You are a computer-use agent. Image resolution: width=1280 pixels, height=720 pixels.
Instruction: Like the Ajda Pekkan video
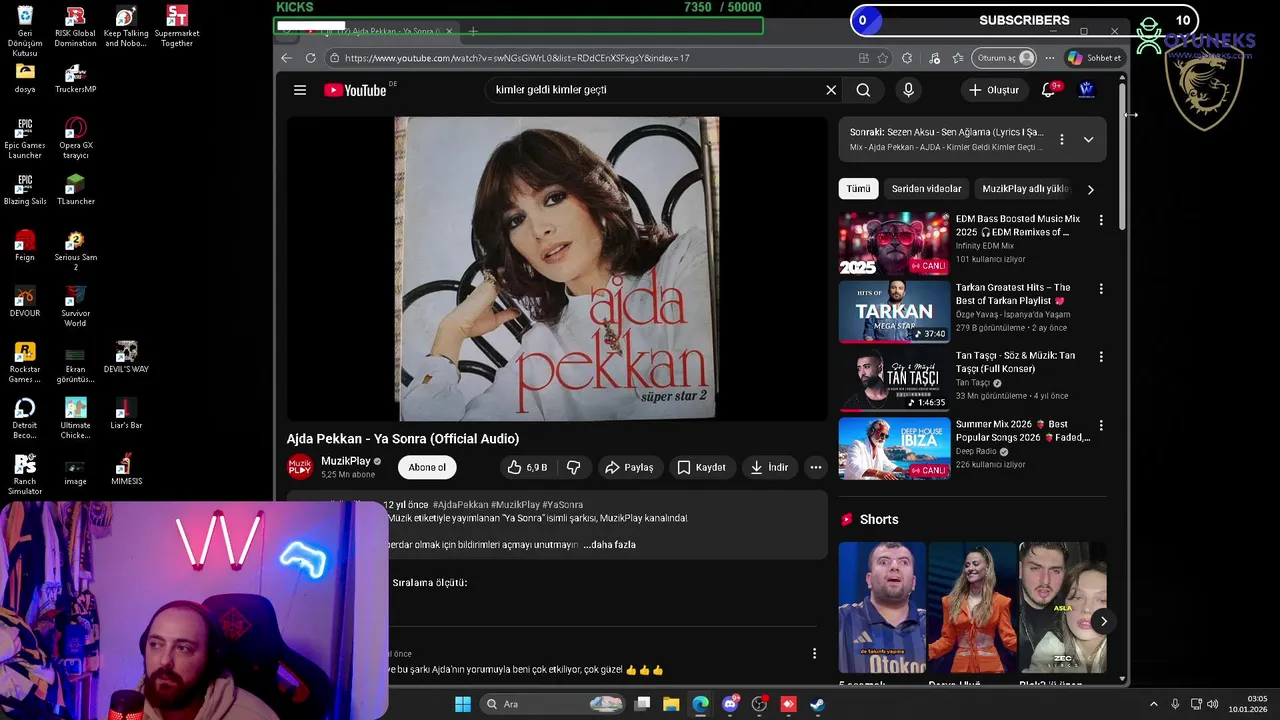click(x=527, y=467)
